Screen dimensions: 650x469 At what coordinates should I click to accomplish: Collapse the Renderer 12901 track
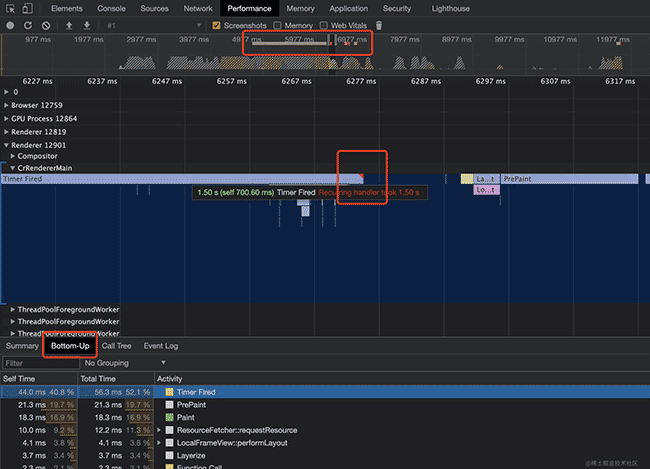pos(6,145)
